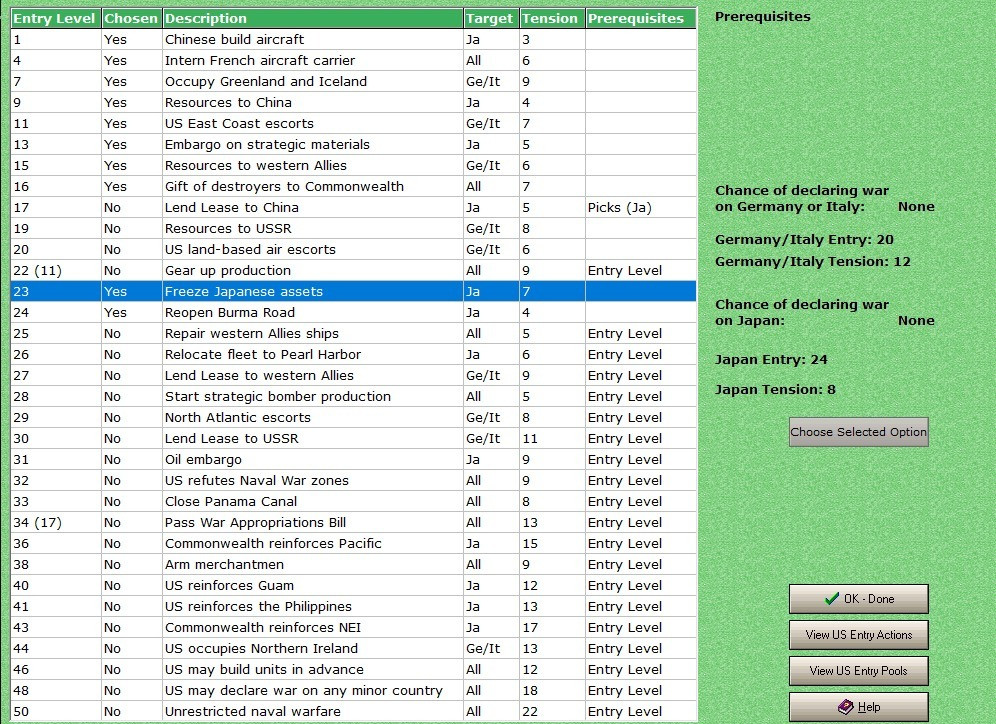Select the Resources to USSR option
This screenshot has height=724, width=996.
[353, 228]
